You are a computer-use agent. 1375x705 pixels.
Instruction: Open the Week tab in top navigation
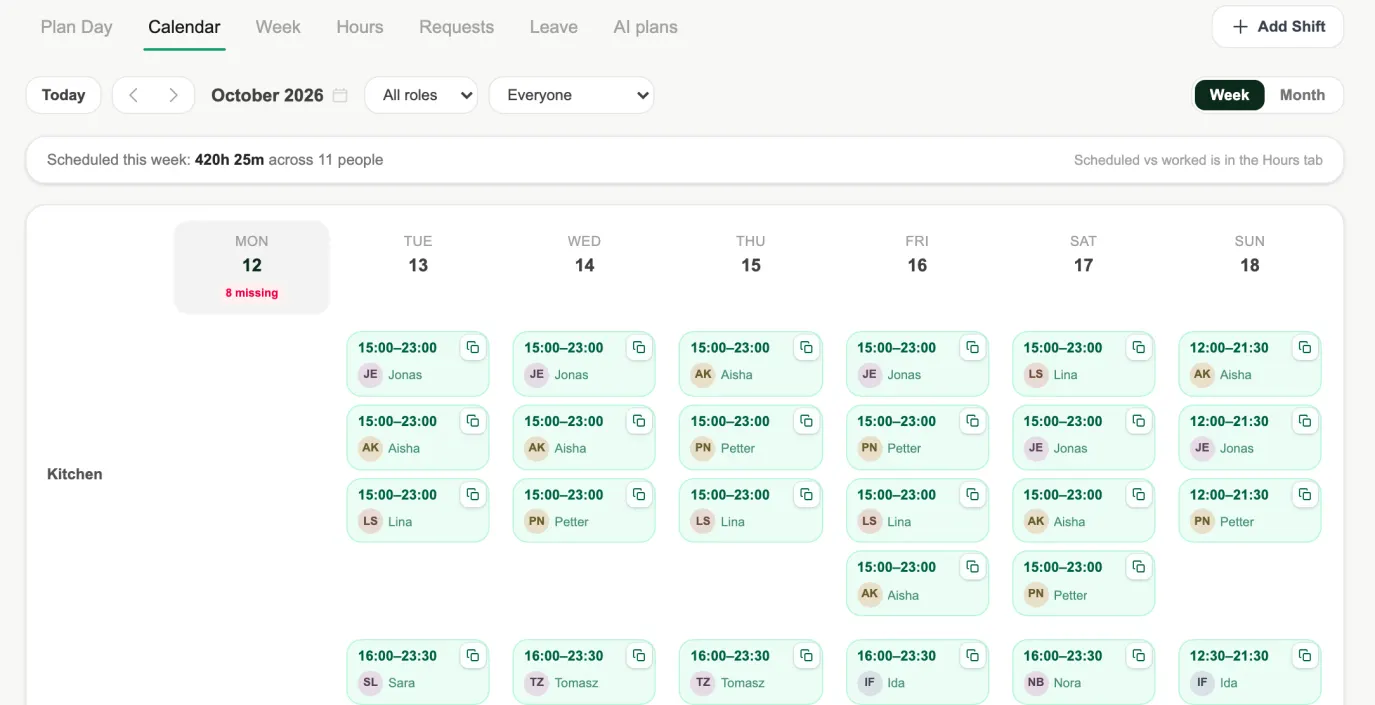point(278,27)
